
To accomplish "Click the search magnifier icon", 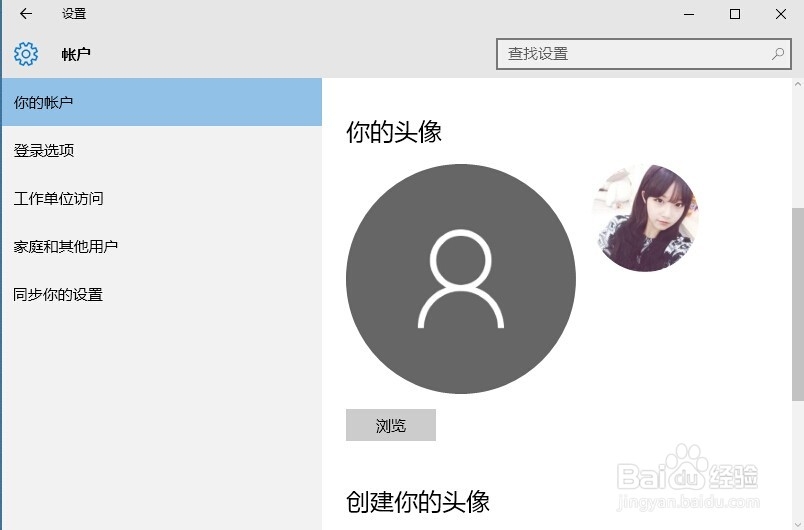I will tap(778, 53).
